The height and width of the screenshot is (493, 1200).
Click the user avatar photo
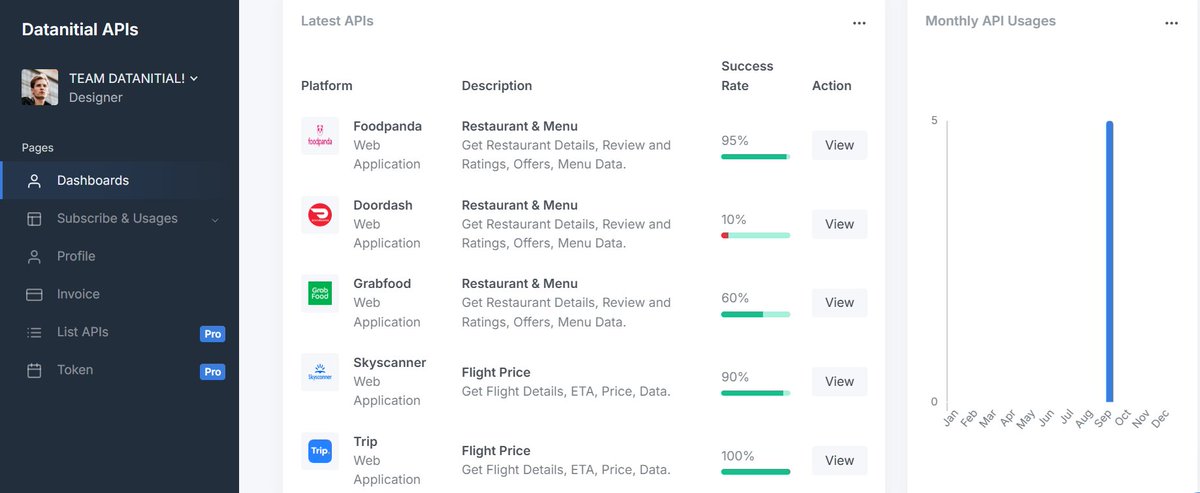(40, 88)
